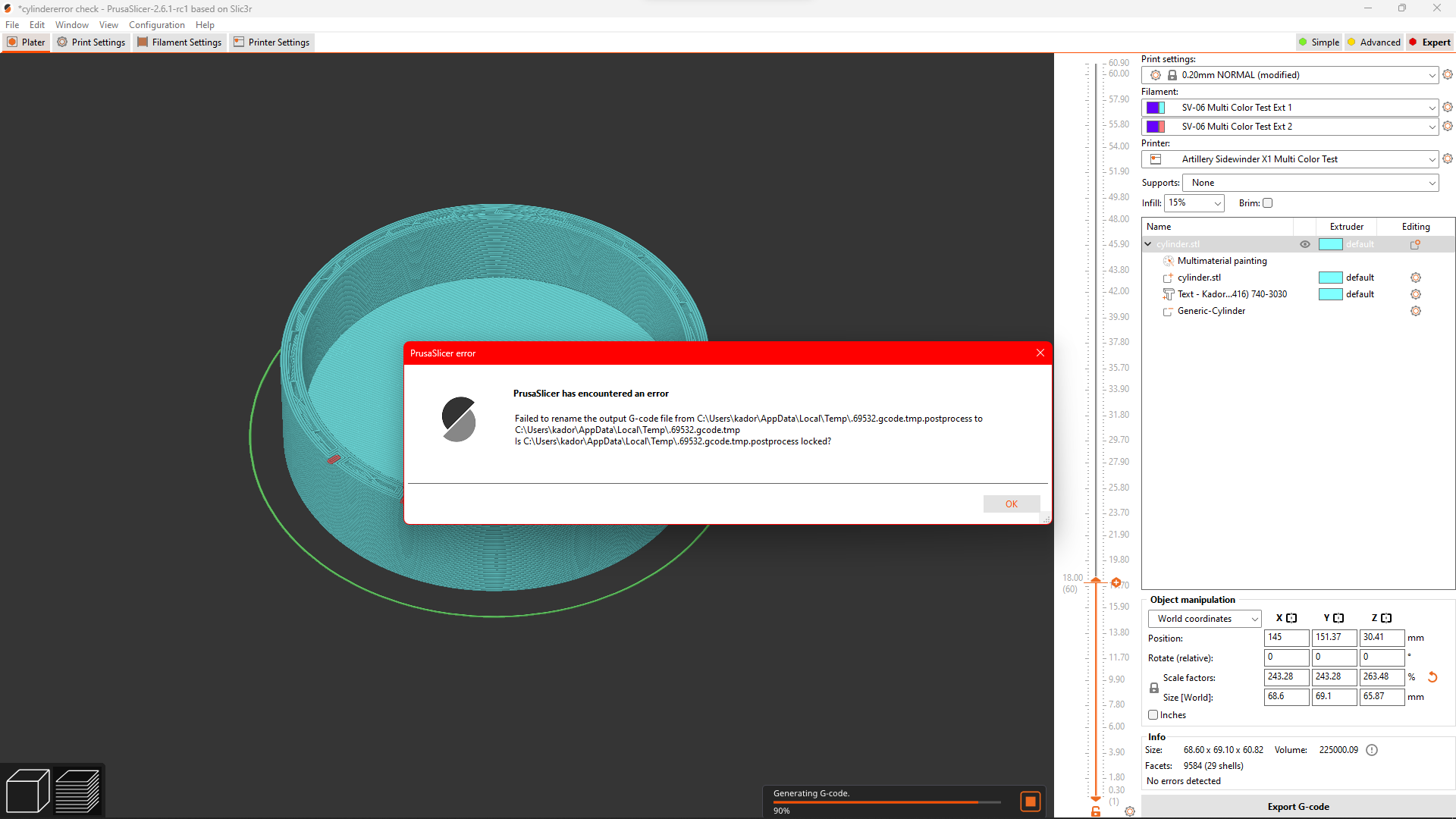Open gear settings next to 0.20mm NORMAL profile
This screenshot has height=819, width=1456.
tap(1448, 74)
